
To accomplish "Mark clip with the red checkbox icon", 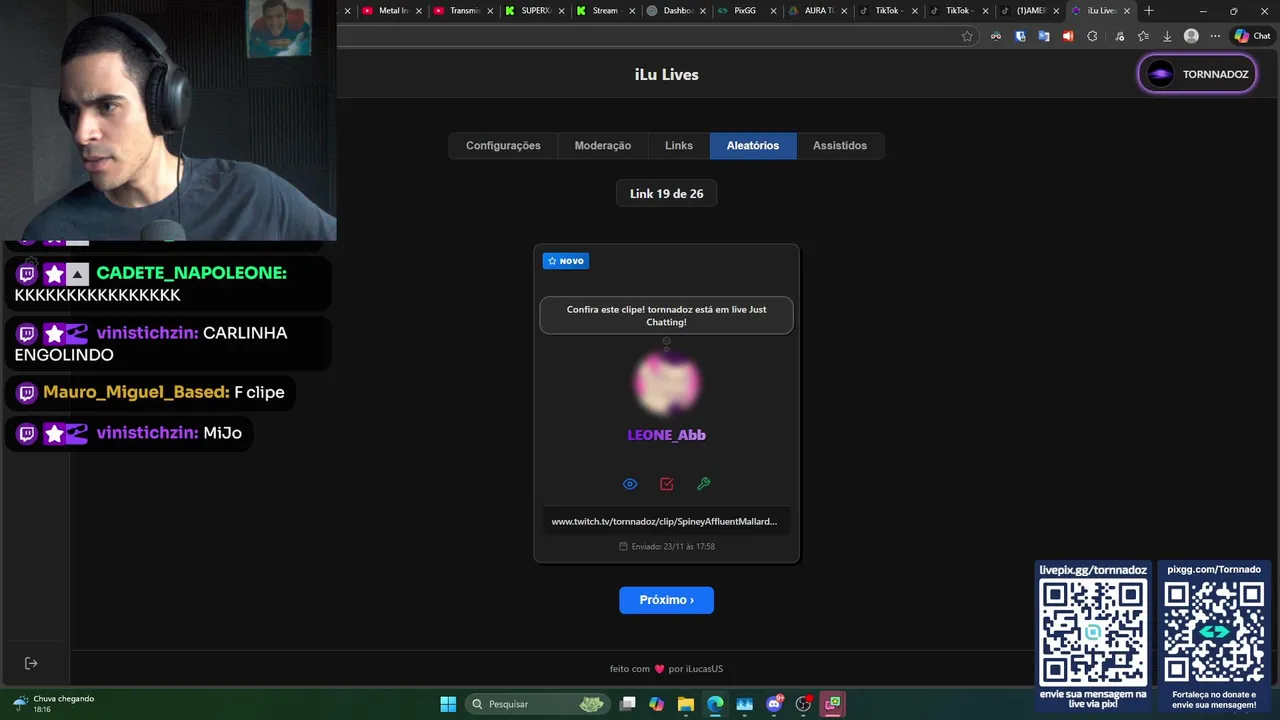I will (x=667, y=484).
